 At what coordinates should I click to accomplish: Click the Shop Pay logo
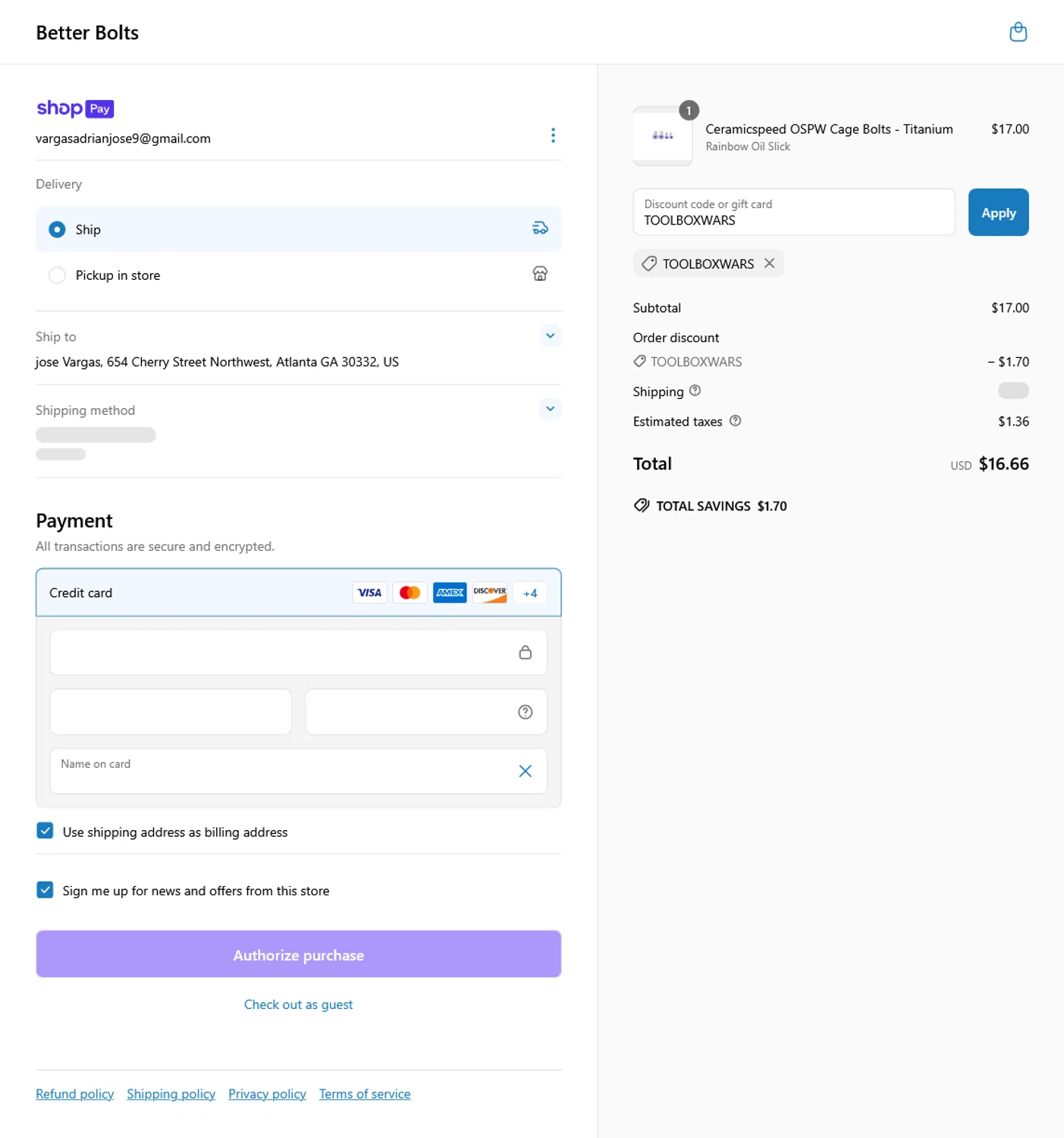pos(75,108)
